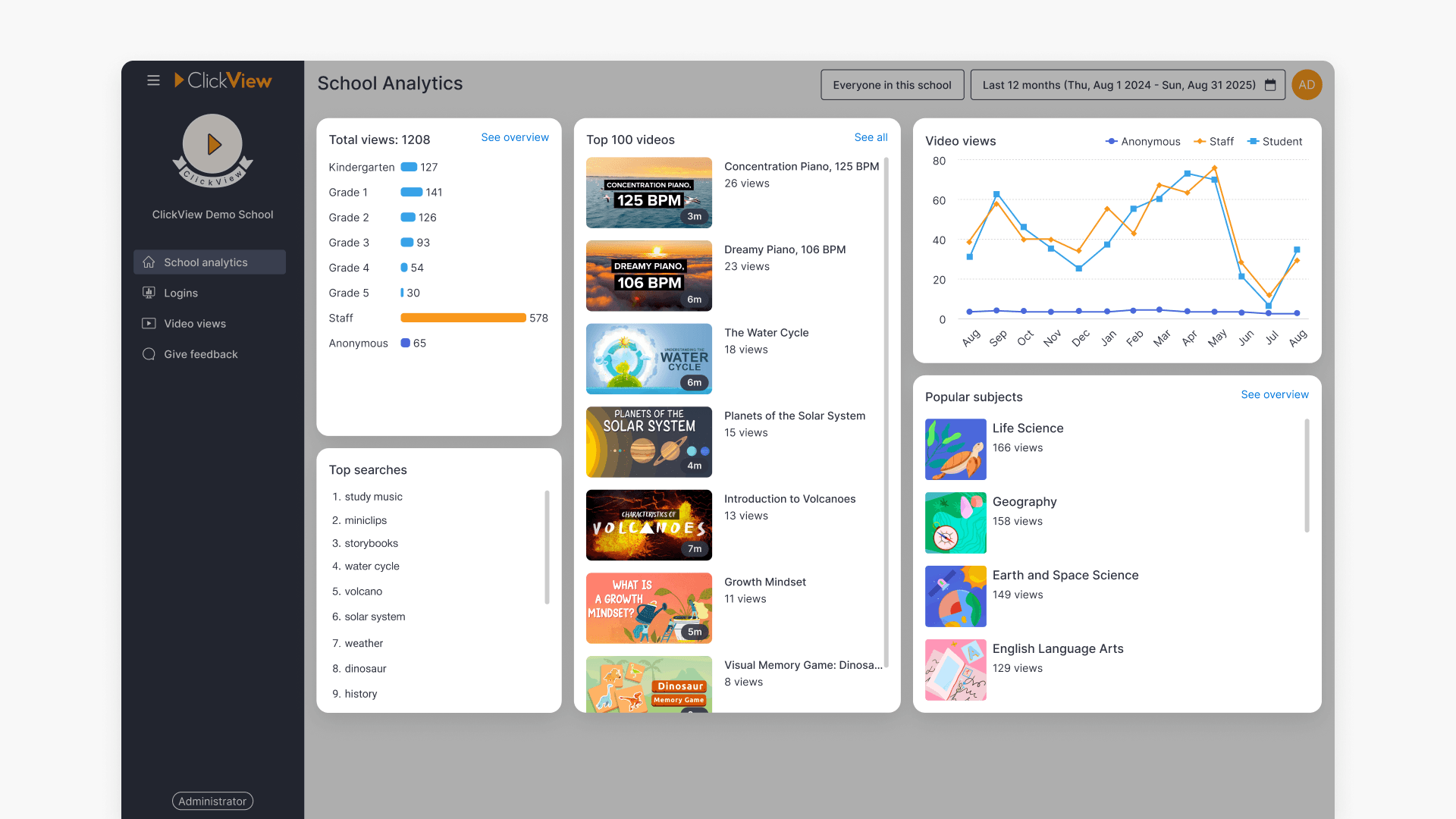
Task: Open the Everyone in this school selector
Action: click(x=892, y=84)
